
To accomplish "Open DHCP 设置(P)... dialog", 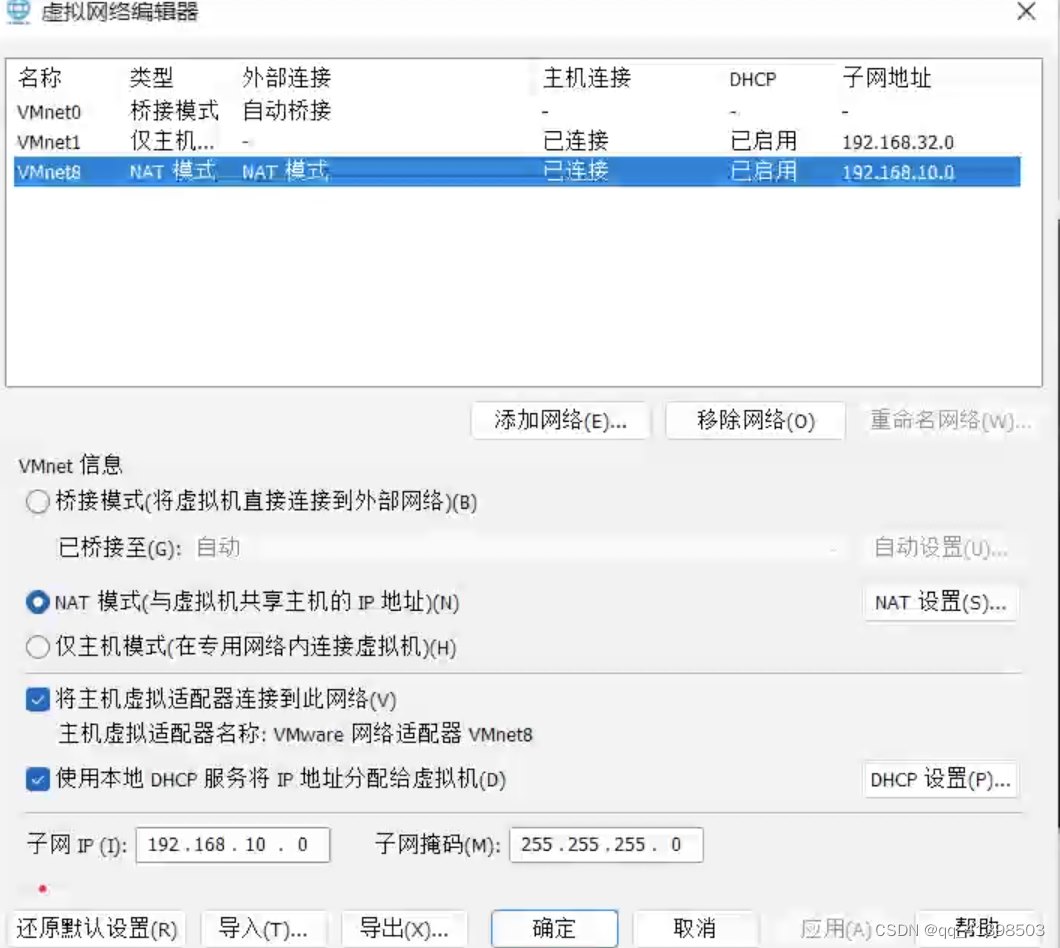I will [940, 780].
